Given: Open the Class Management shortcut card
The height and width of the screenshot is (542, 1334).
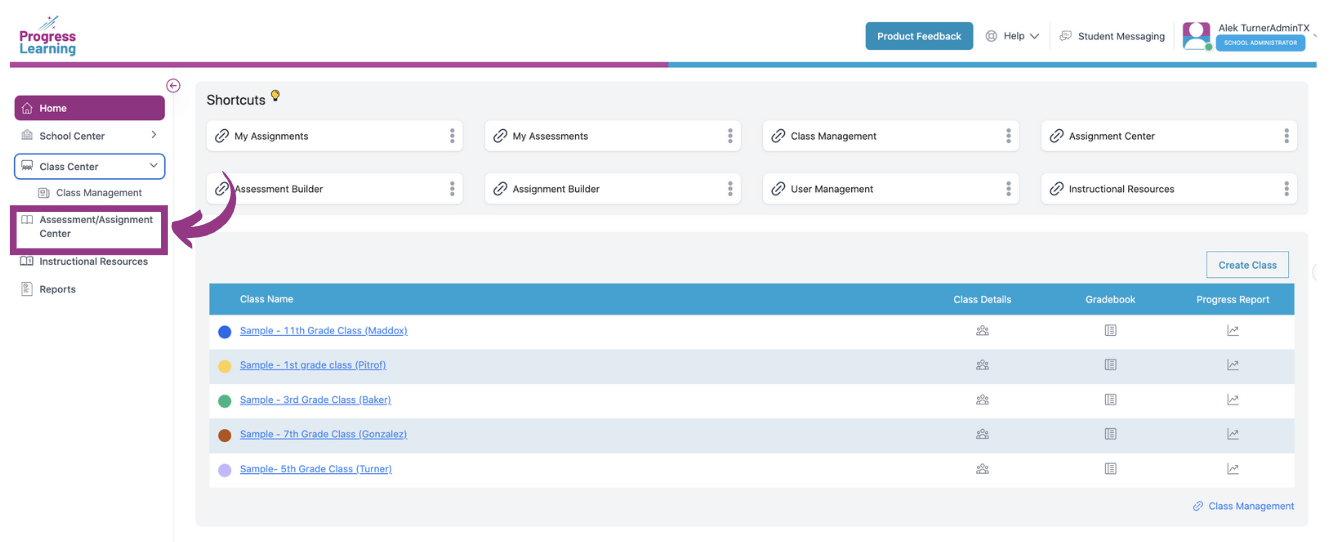Looking at the screenshot, I should (891, 136).
